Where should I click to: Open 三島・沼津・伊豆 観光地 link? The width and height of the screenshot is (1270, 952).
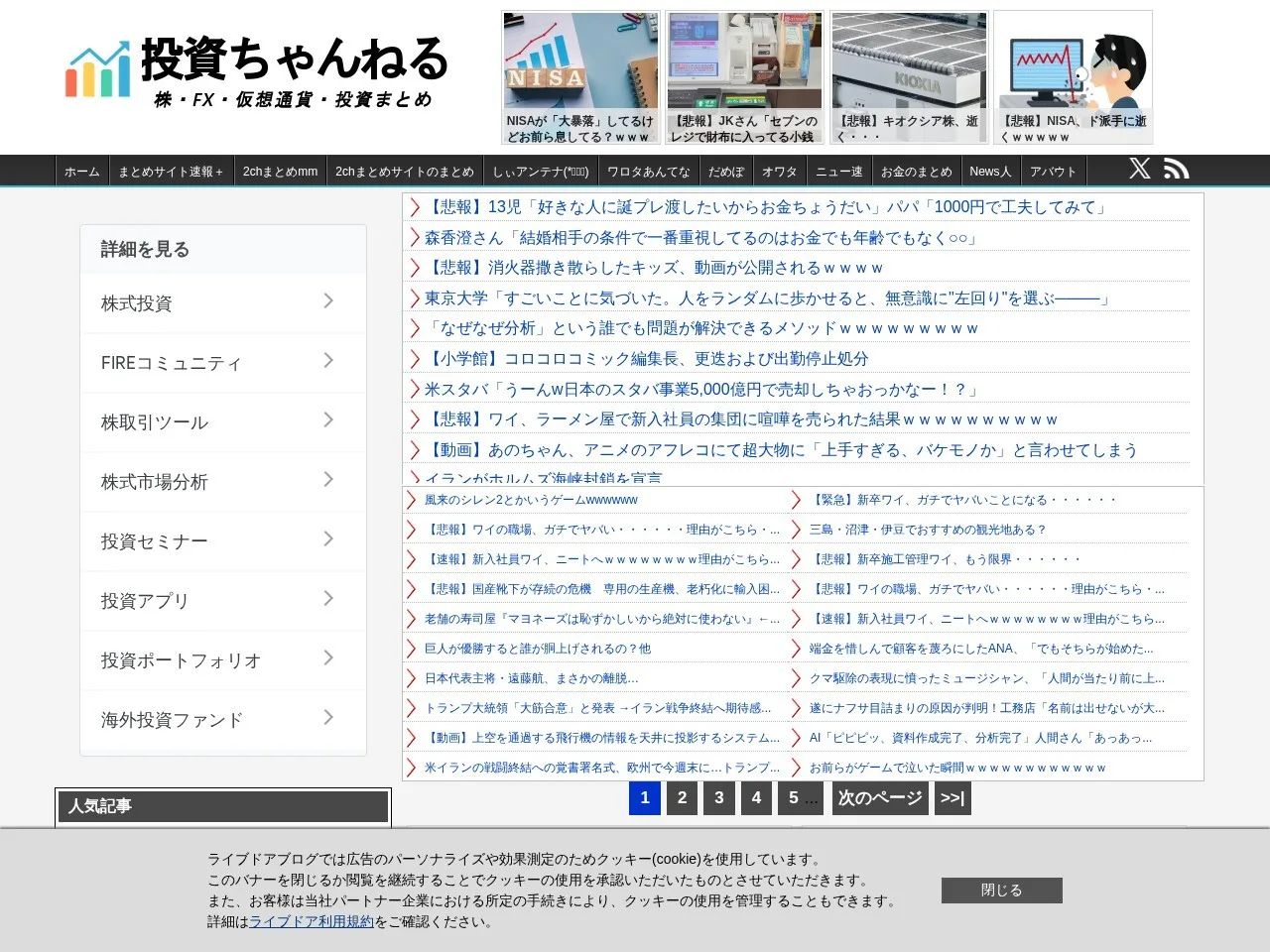928,530
